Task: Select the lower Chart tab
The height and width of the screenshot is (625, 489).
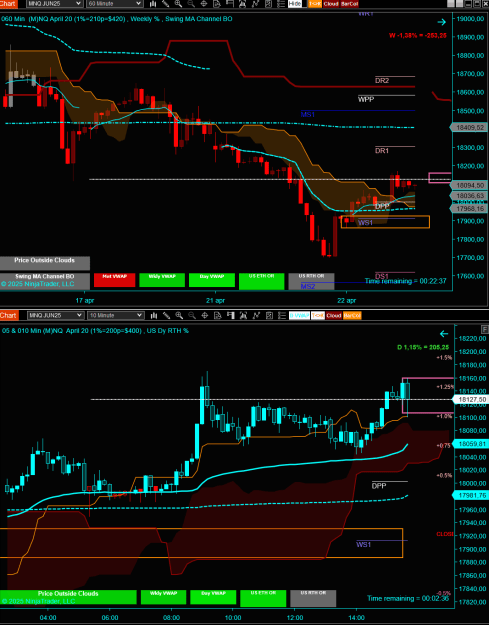Action: tap(8, 315)
